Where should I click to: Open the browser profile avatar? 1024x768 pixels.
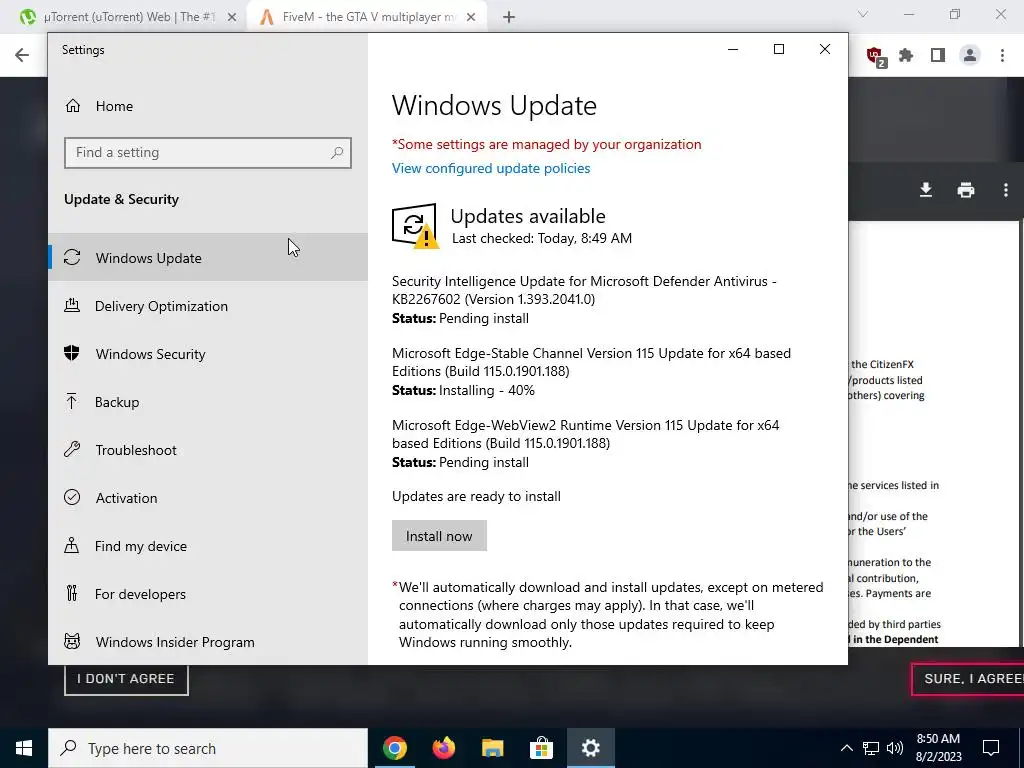click(970, 56)
